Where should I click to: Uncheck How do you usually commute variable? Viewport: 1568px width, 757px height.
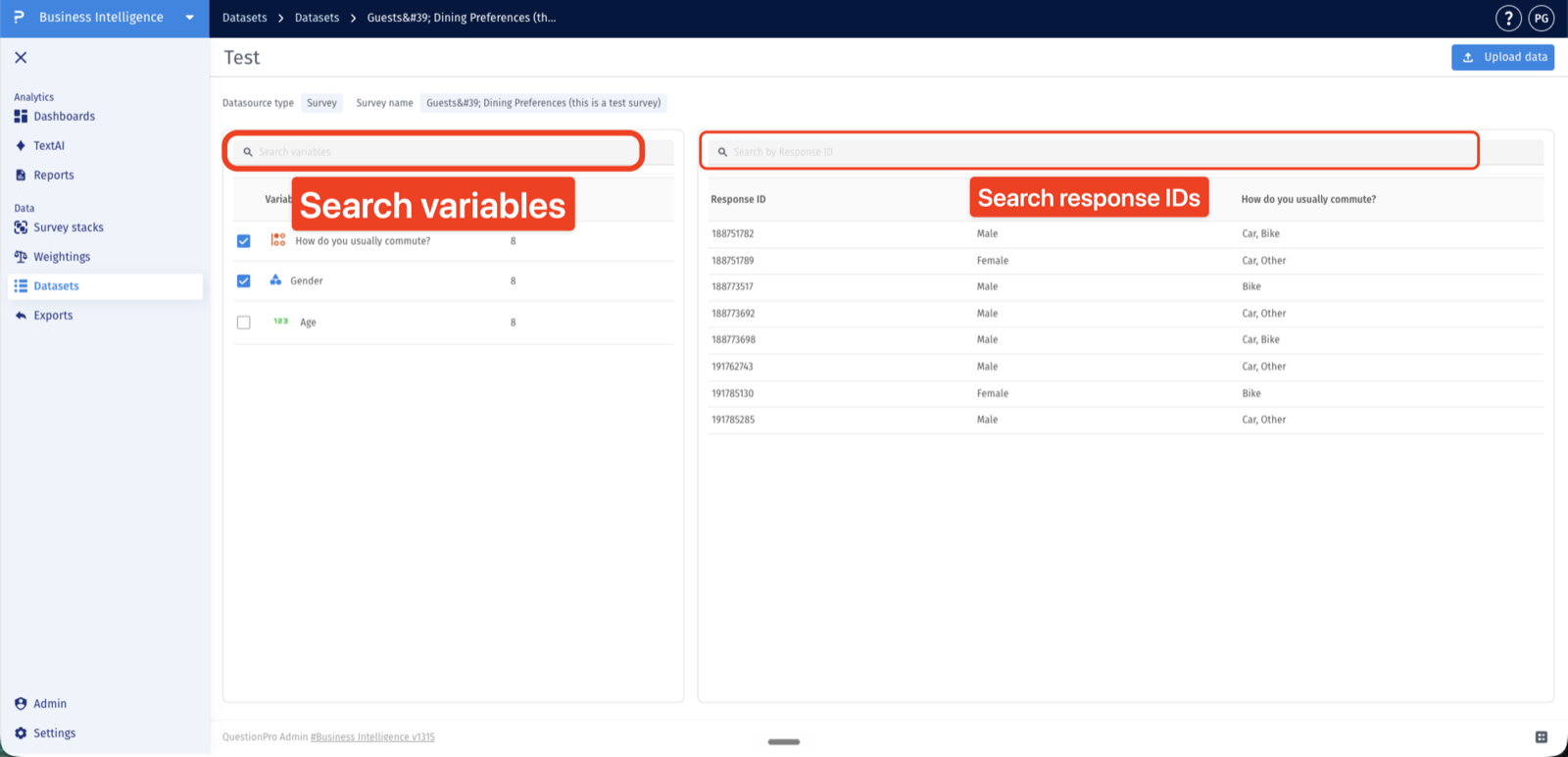(243, 240)
